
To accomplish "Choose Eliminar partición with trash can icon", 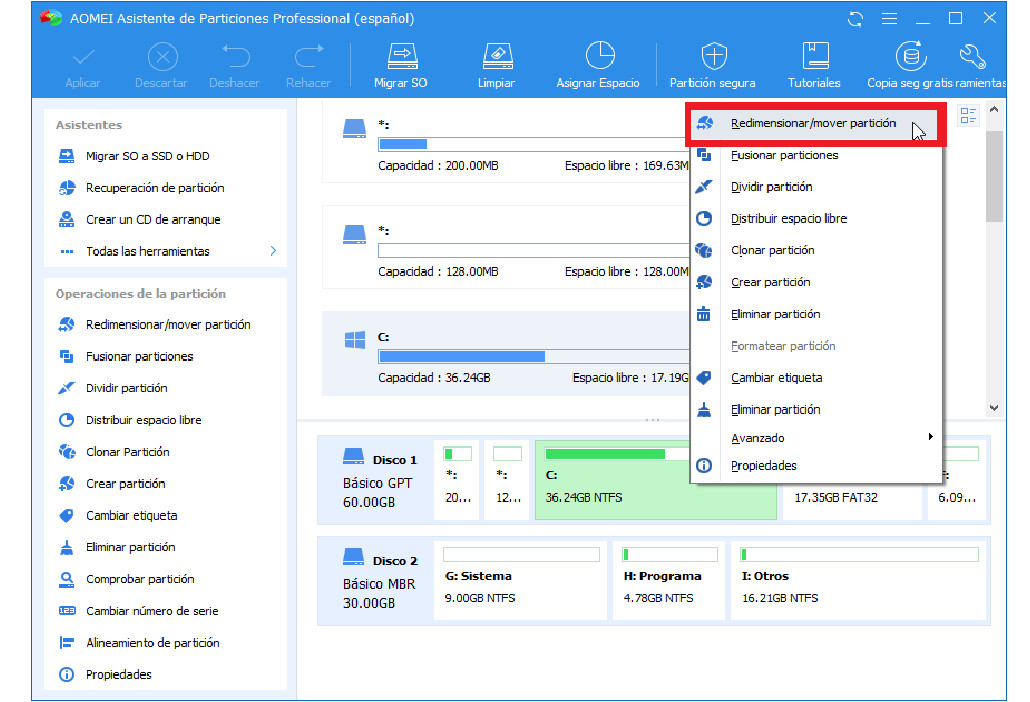I will [x=816, y=314].
